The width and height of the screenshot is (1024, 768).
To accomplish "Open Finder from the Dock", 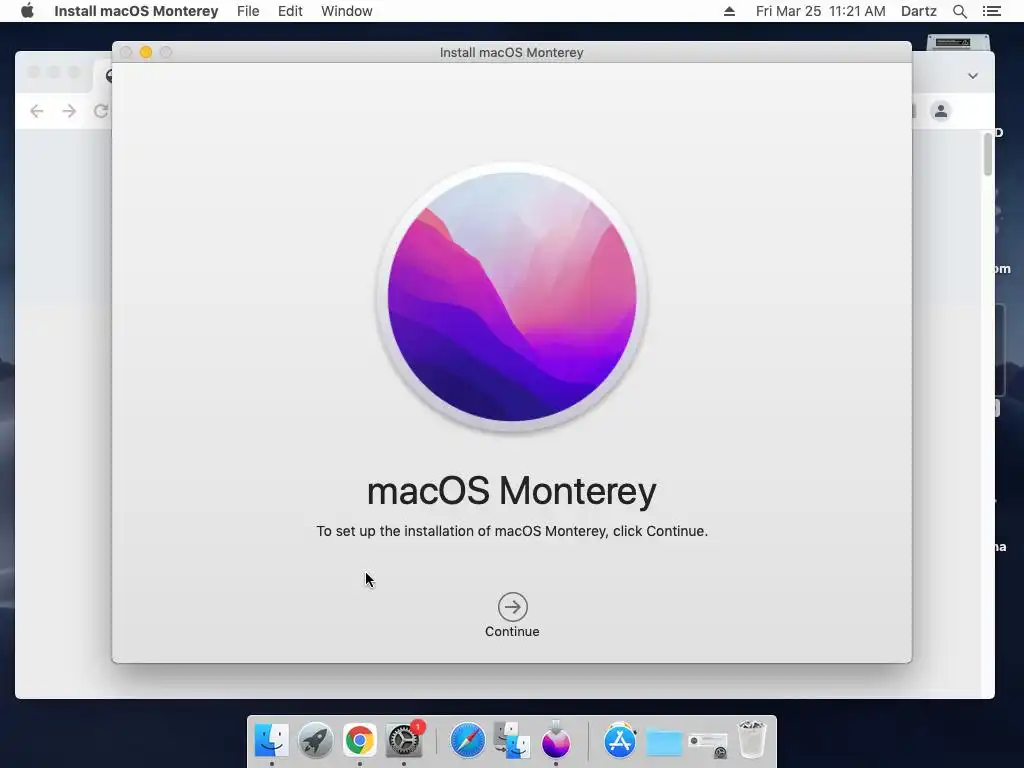I will (x=272, y=741).
